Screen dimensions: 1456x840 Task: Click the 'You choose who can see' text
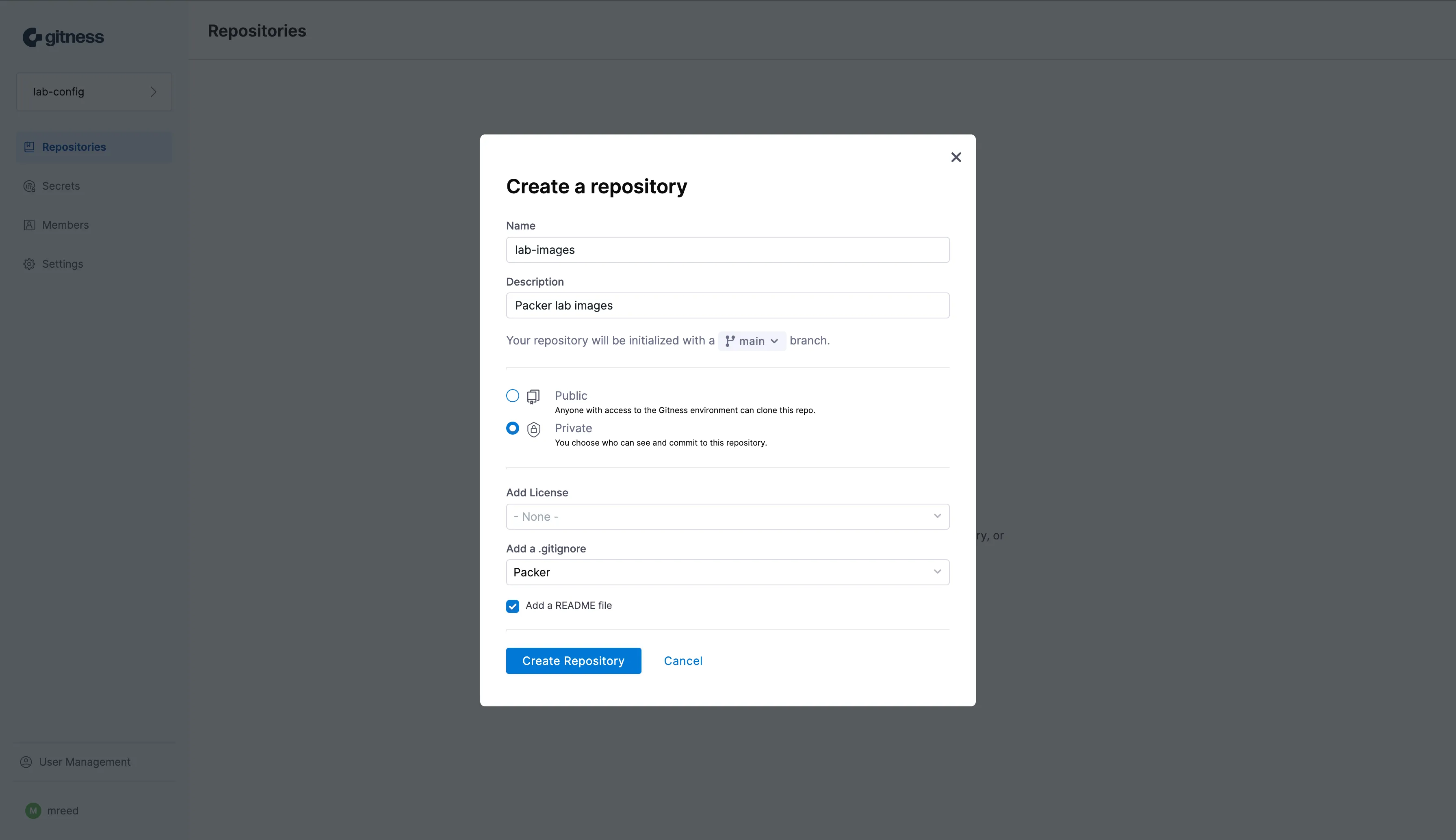click(661, 442)
